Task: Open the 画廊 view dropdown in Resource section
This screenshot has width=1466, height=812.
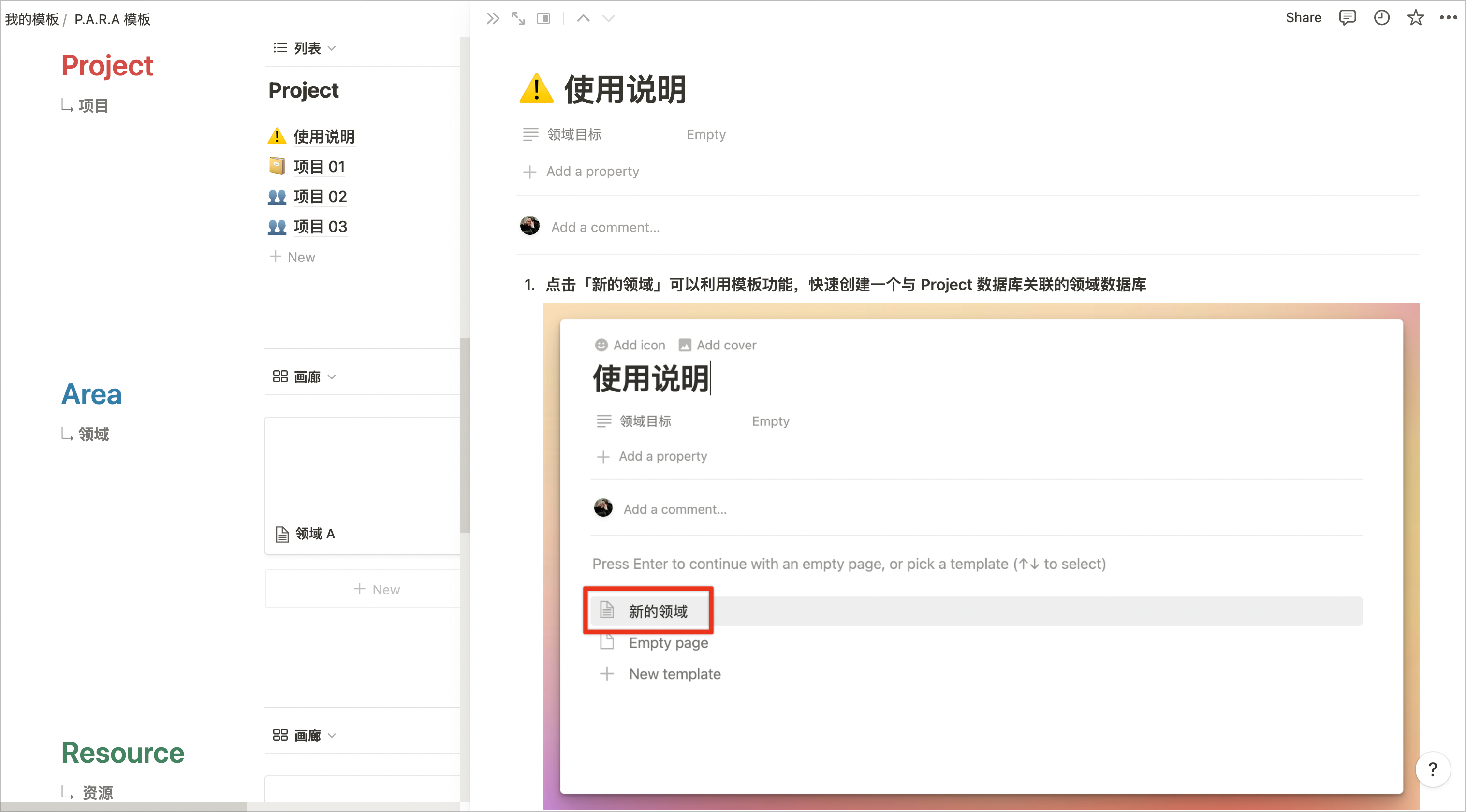Action: click(x=305, y=735)
